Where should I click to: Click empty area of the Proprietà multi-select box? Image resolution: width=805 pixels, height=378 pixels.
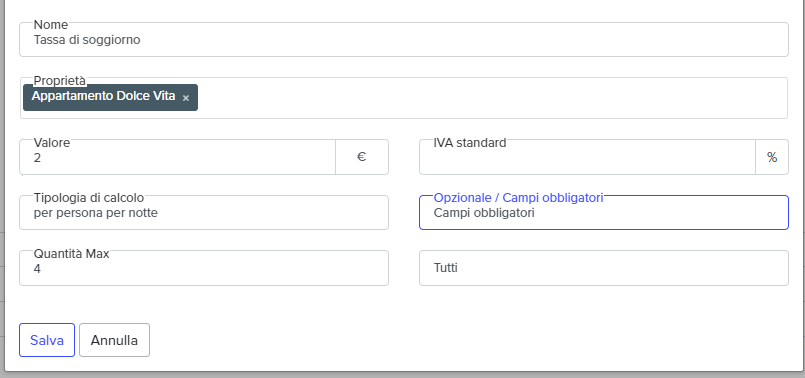(x=492, y=98)
